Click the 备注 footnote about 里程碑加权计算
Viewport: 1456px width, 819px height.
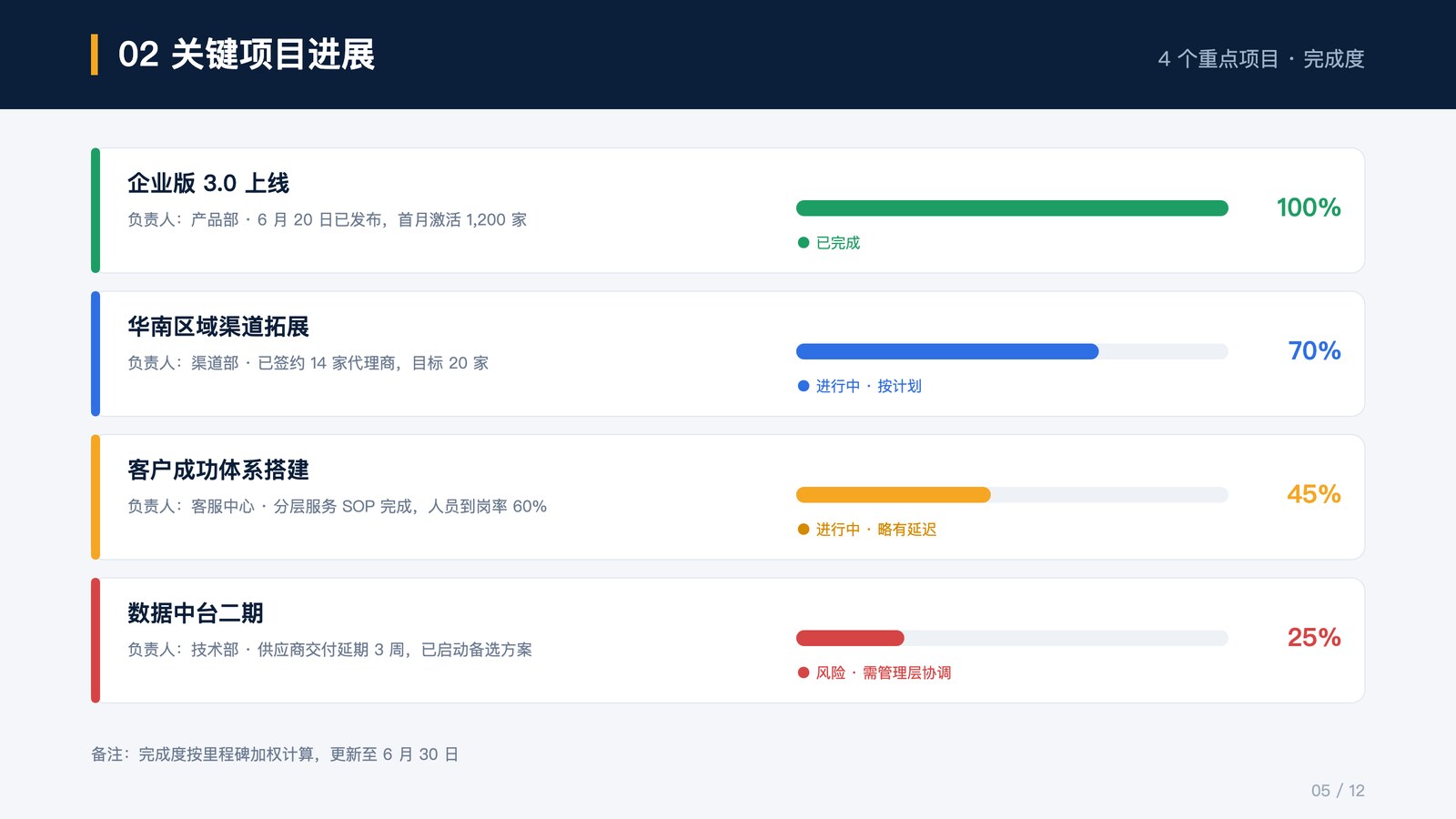click(275, 754)
